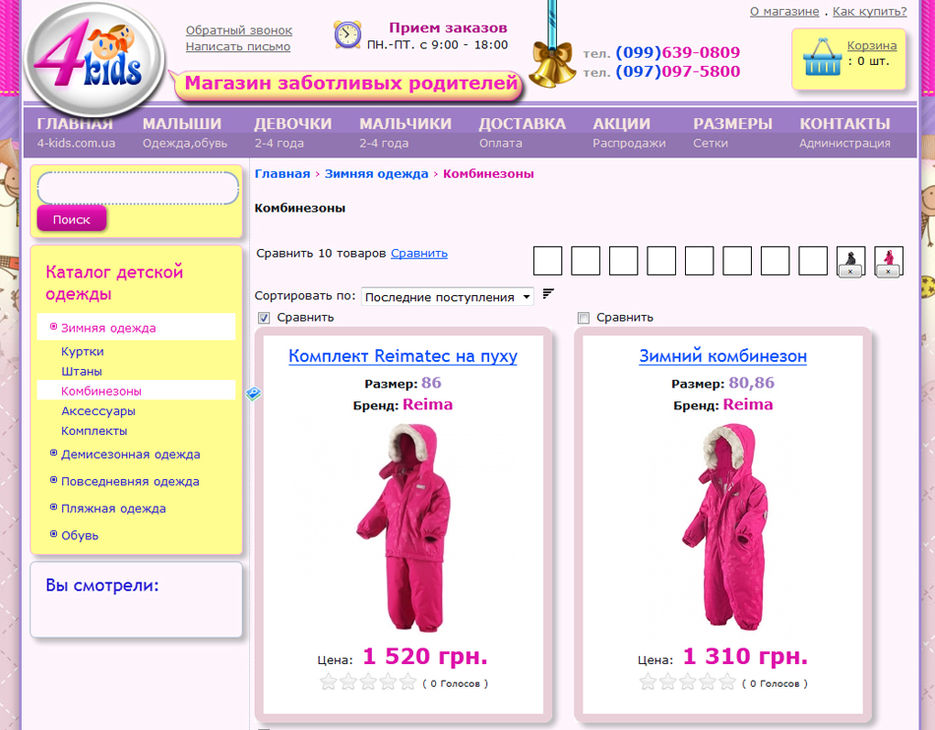Click the shopping basket icon
The height and width of the screenshot is (730, 935).
pos(822,58)
